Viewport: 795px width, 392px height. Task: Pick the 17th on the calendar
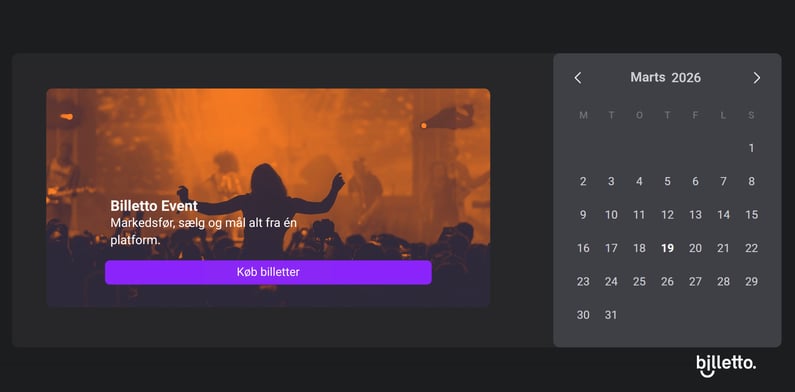click(611, 248)
